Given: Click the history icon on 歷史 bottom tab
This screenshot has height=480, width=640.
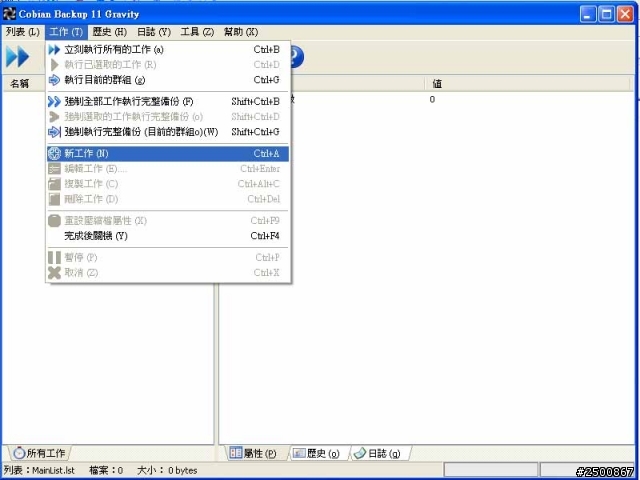Looking at the screenshot, I should tap(299, 453).
